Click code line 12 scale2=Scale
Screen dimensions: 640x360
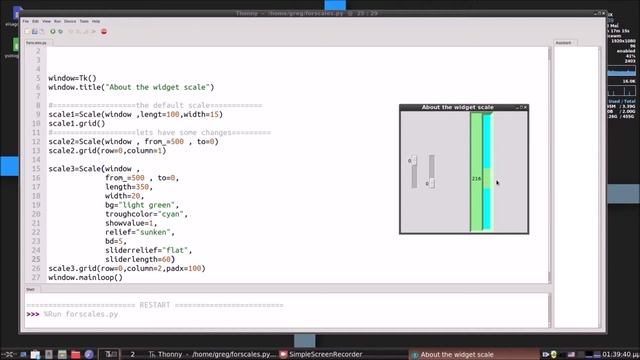133,142
